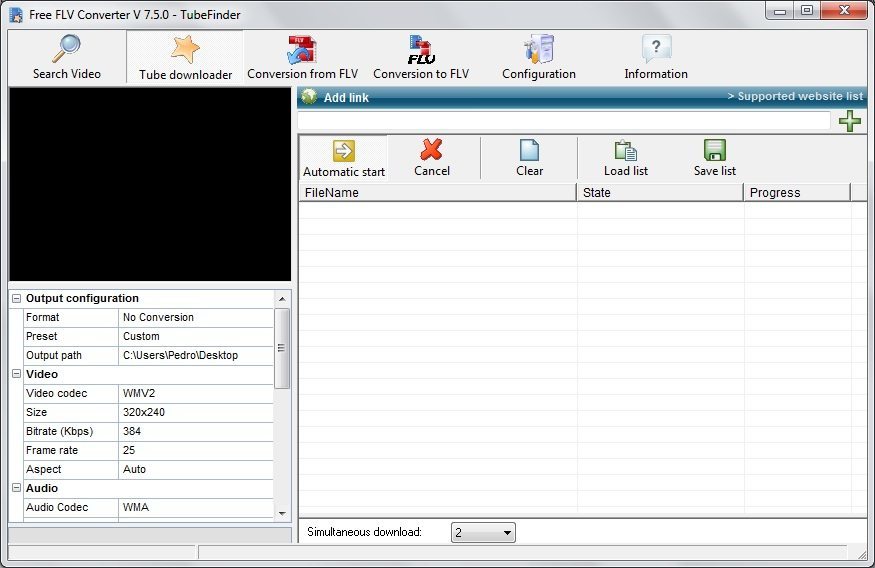
Task: Open Conversion to FLV section
Action: point(421,57)
